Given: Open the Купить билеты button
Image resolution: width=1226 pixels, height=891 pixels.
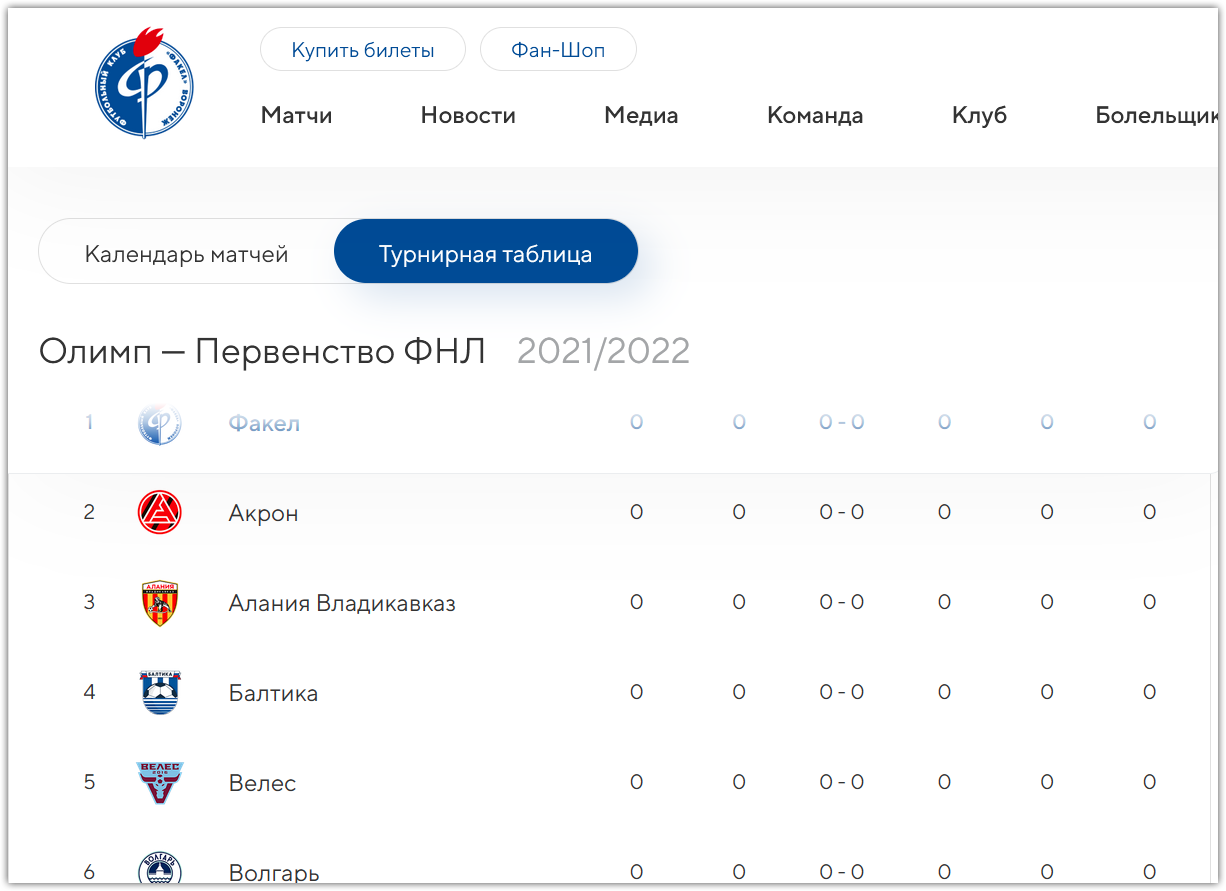Looking at the screenshot, I should pyautogui.click(x=363, y=50).
